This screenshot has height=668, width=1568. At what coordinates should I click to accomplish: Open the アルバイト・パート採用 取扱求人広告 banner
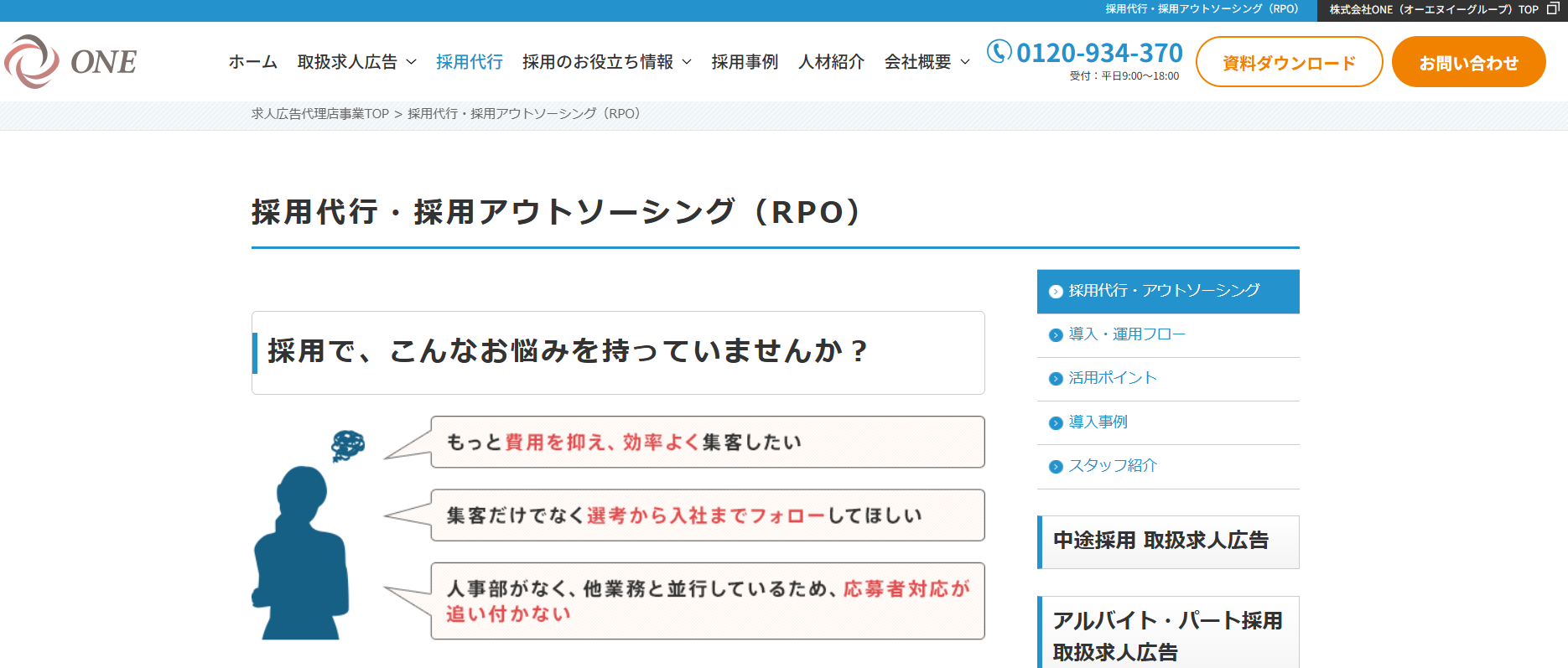[1168, 634]
